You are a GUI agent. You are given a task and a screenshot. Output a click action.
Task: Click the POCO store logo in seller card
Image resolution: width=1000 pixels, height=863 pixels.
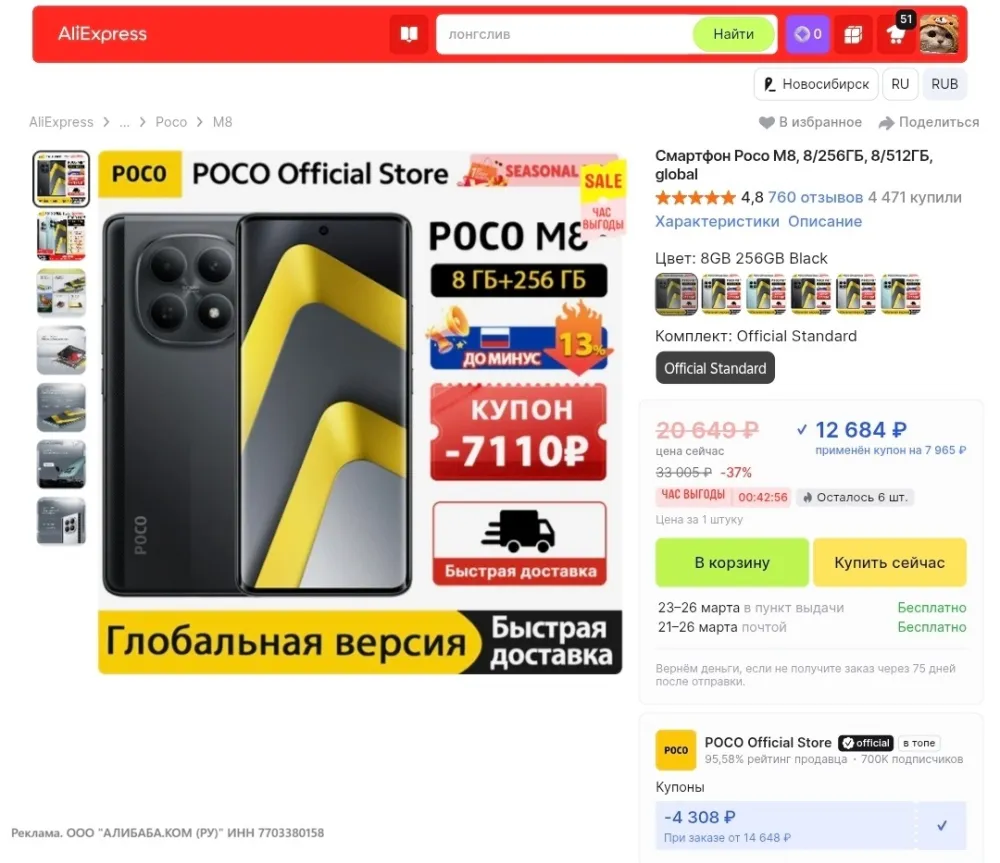675,750
